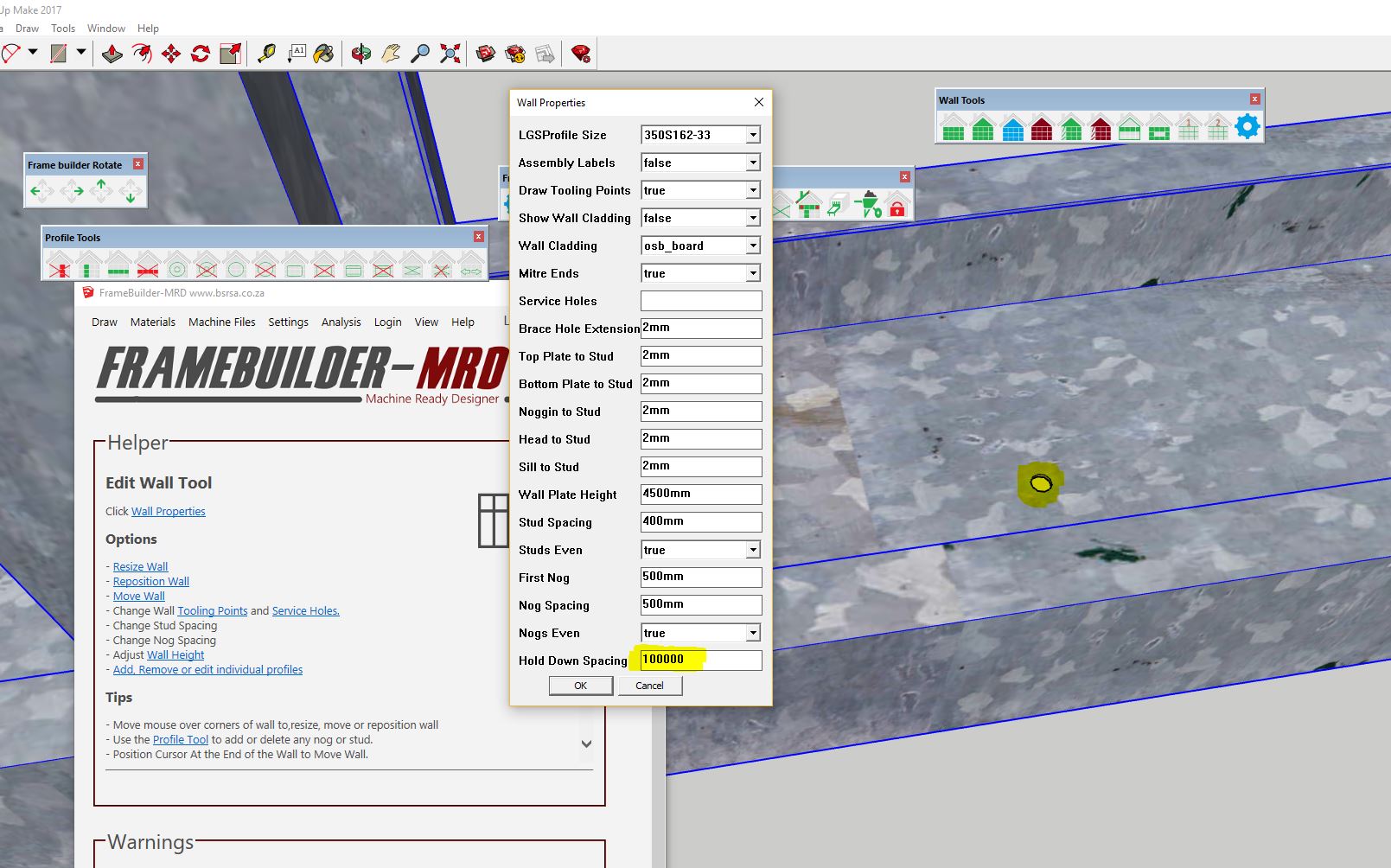Screen dimensions: 1391x868
Task: Click the house icon numbered 2 in Wall Tools
Action: click(x=1218, y=127)
